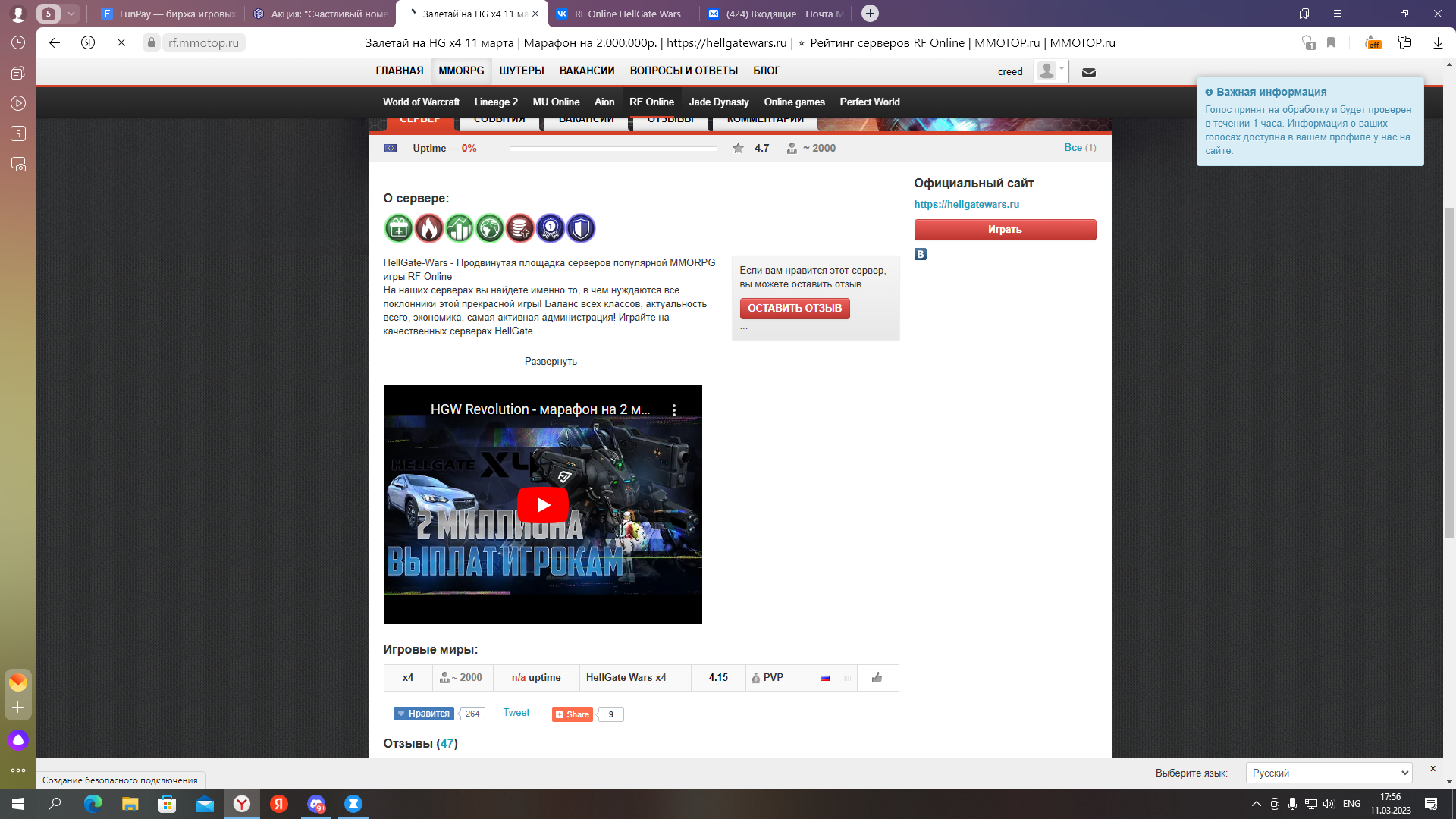
Task: Expand server description with Развернуть
Action: coord(551,362)
